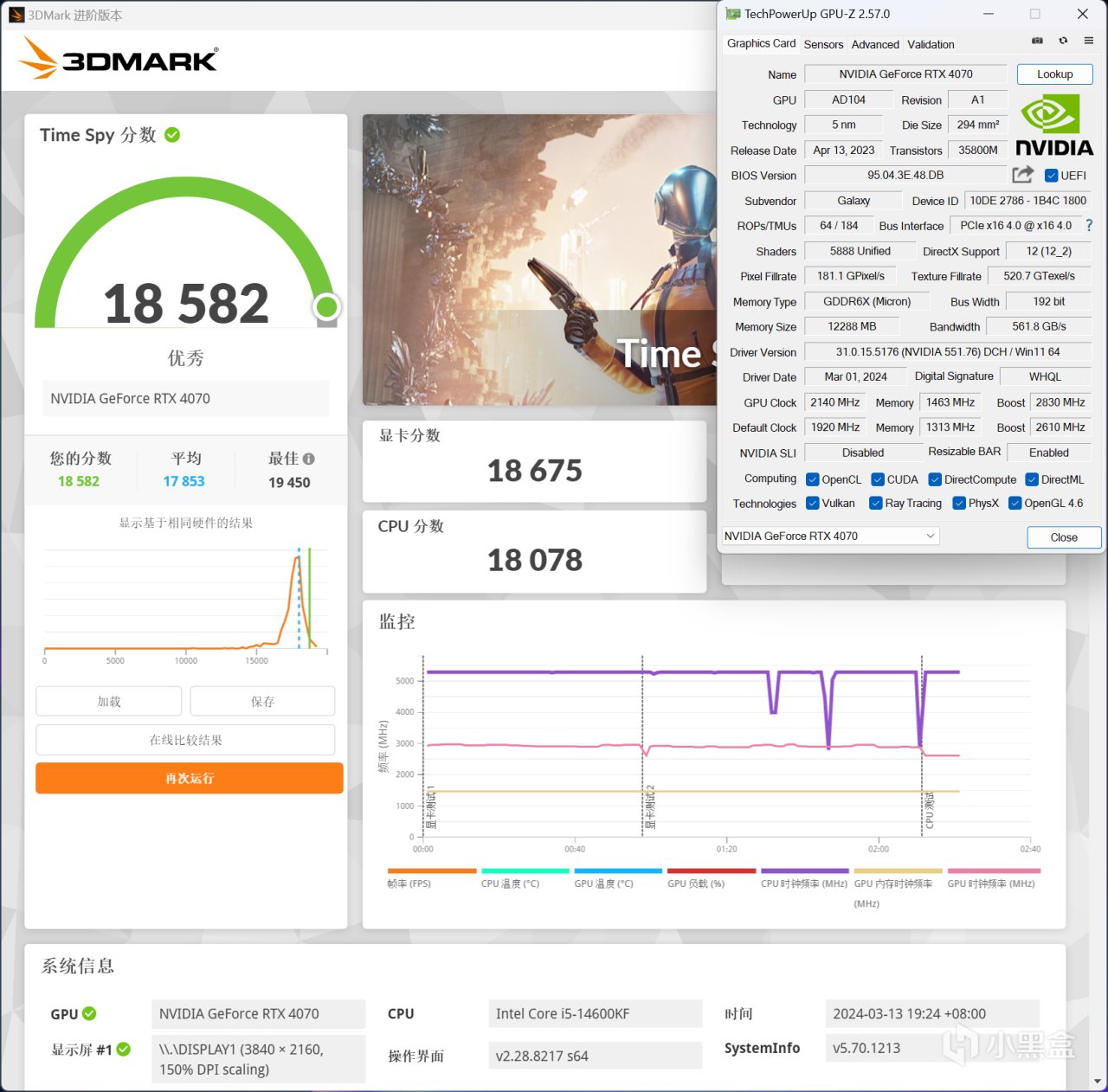Click the average score 17 853

(x=184, y=481)
